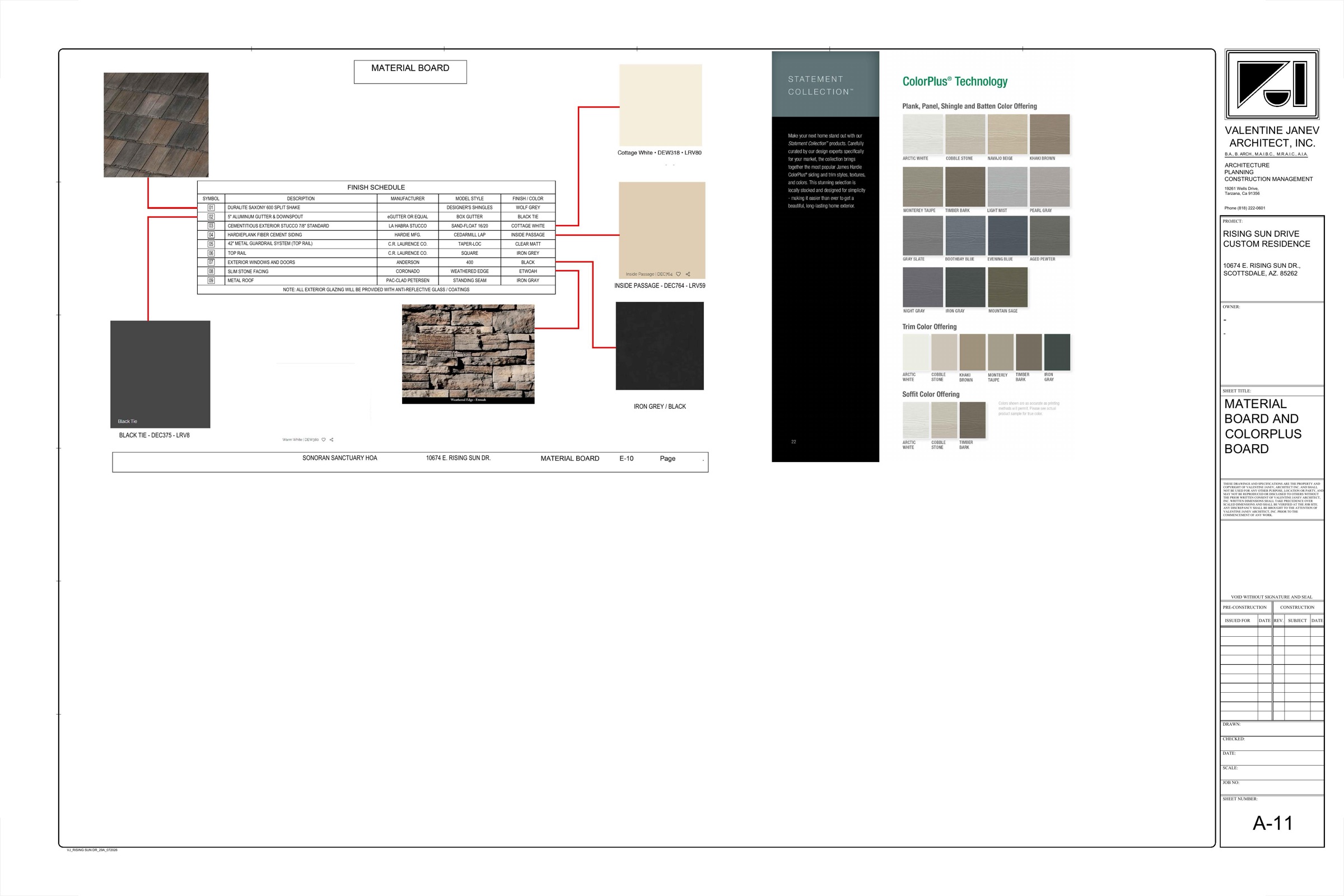Choose the Navajo Beige swatch
1344x896 pixels.
coord(1007,134)
